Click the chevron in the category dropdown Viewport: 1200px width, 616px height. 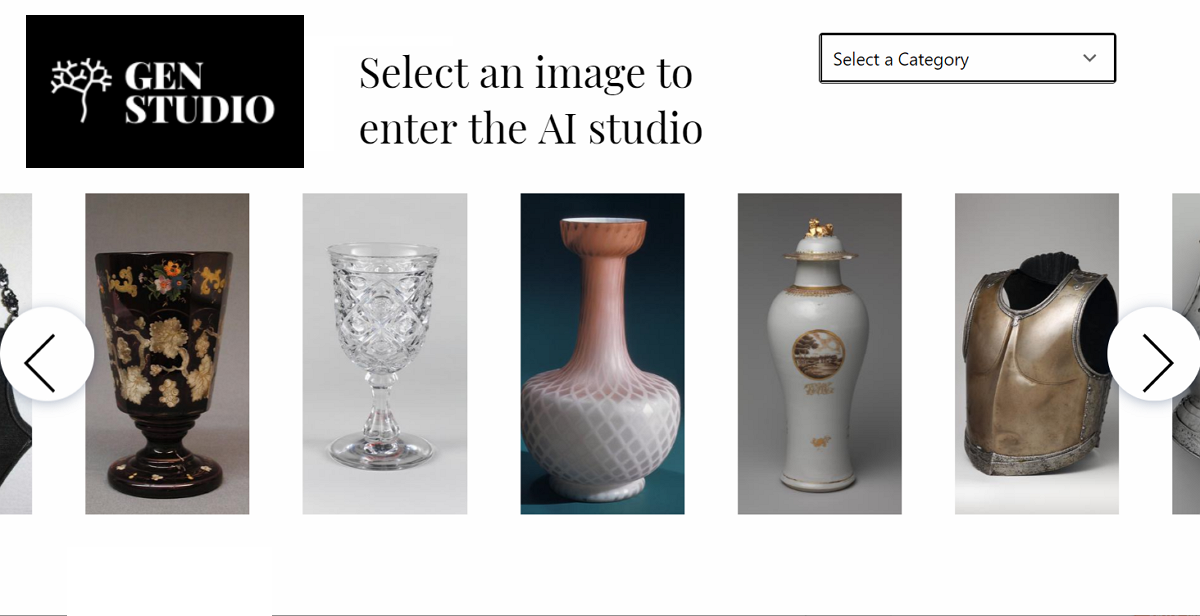pyautogui.click(x=1090, y=59)
